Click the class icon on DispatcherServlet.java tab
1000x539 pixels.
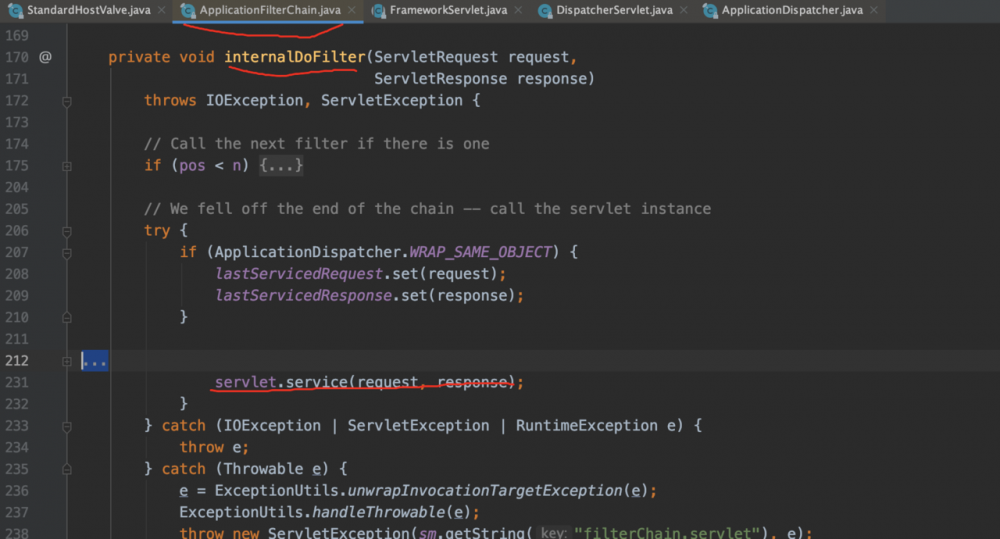pos(545,10)
